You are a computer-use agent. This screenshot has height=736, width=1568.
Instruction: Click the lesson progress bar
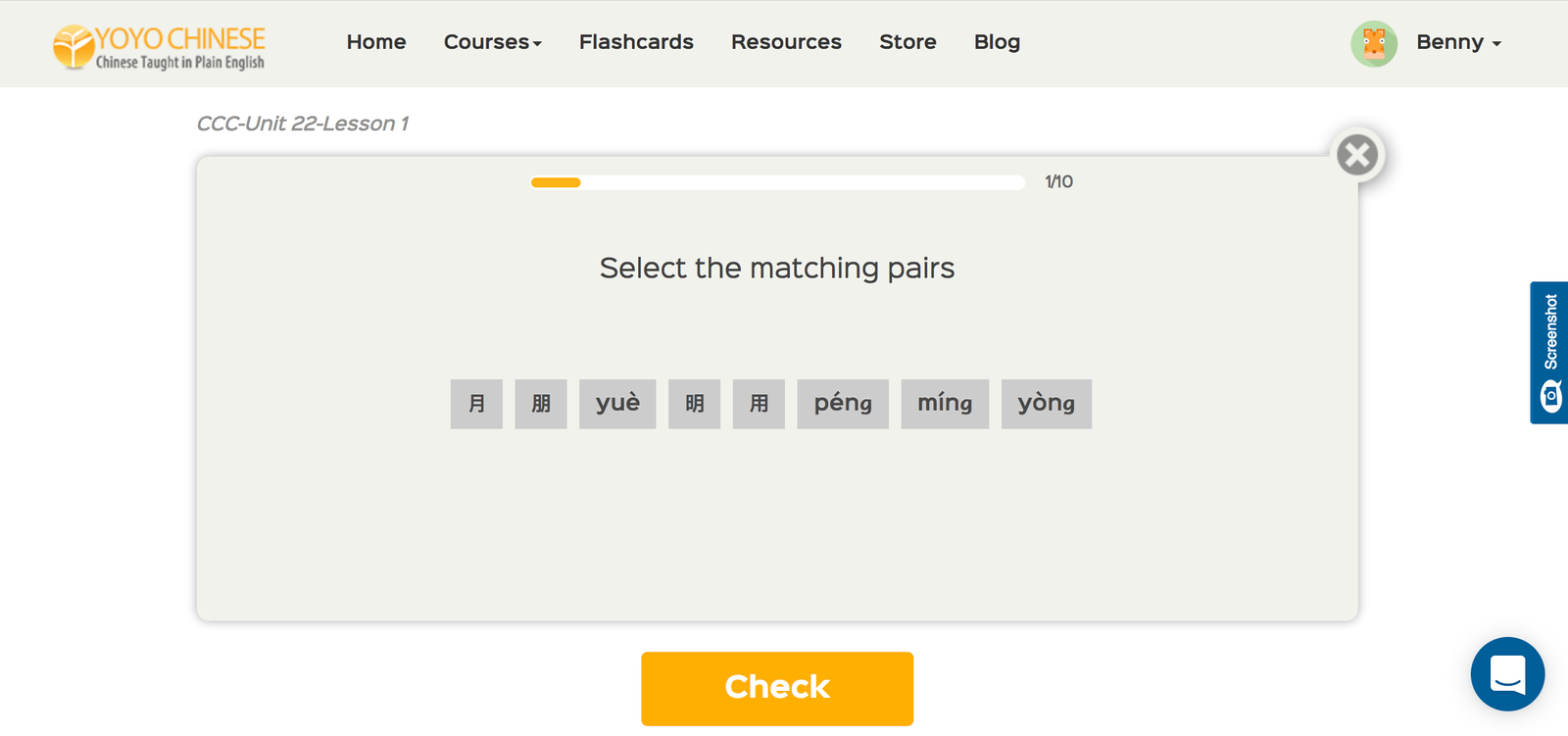tap(777, 182)
